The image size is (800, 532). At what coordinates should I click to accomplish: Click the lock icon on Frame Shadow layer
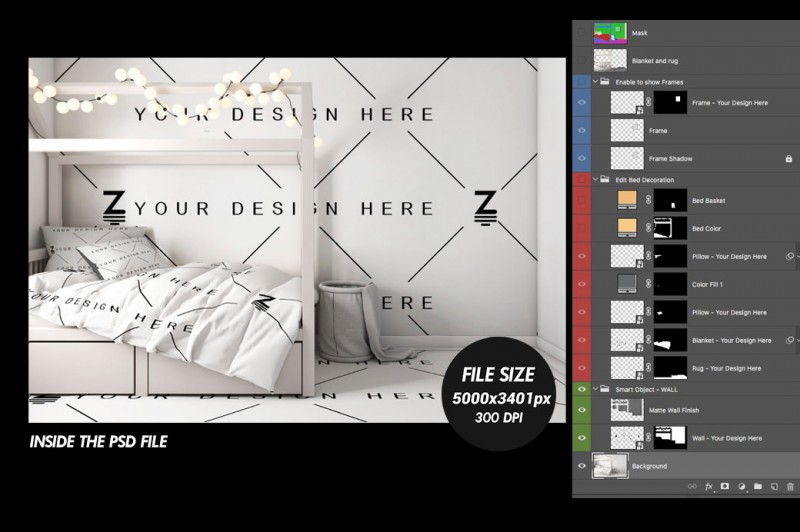(x=789, y=158)
